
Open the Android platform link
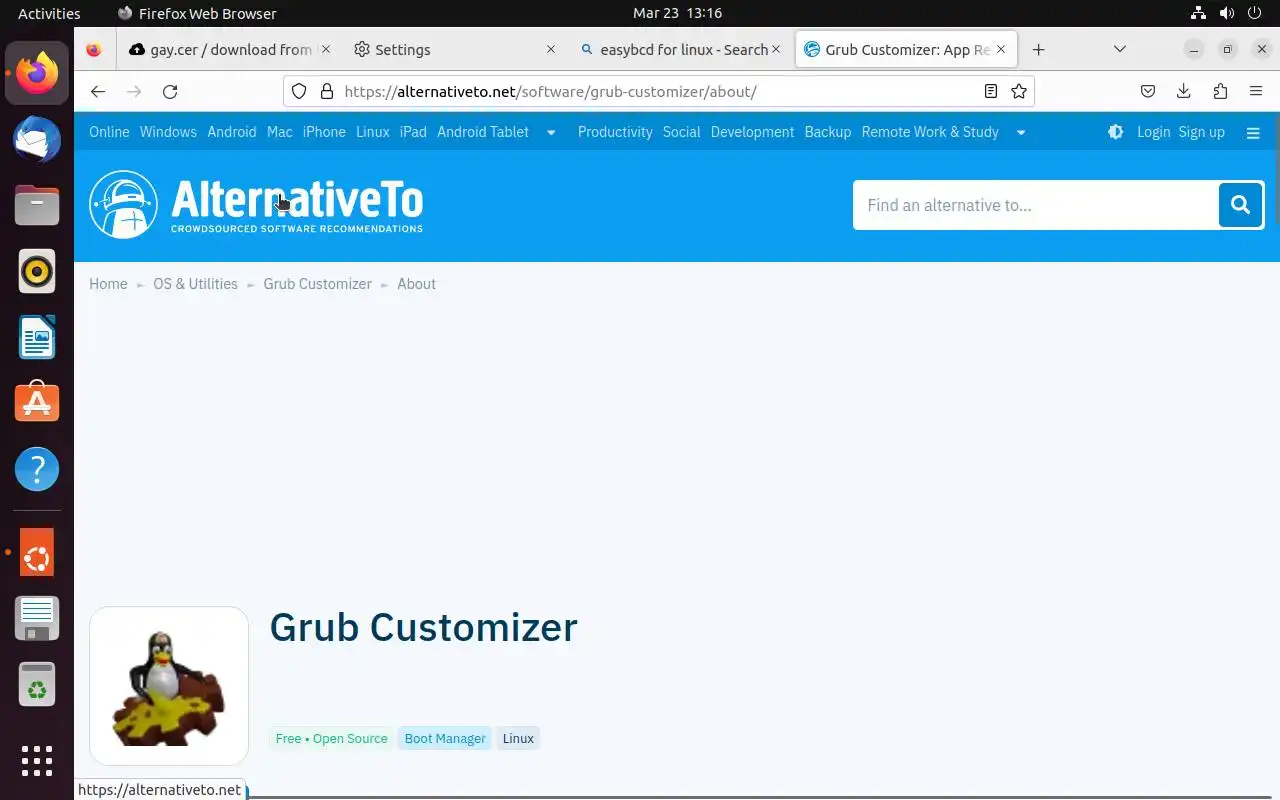(x=232, y=132)
